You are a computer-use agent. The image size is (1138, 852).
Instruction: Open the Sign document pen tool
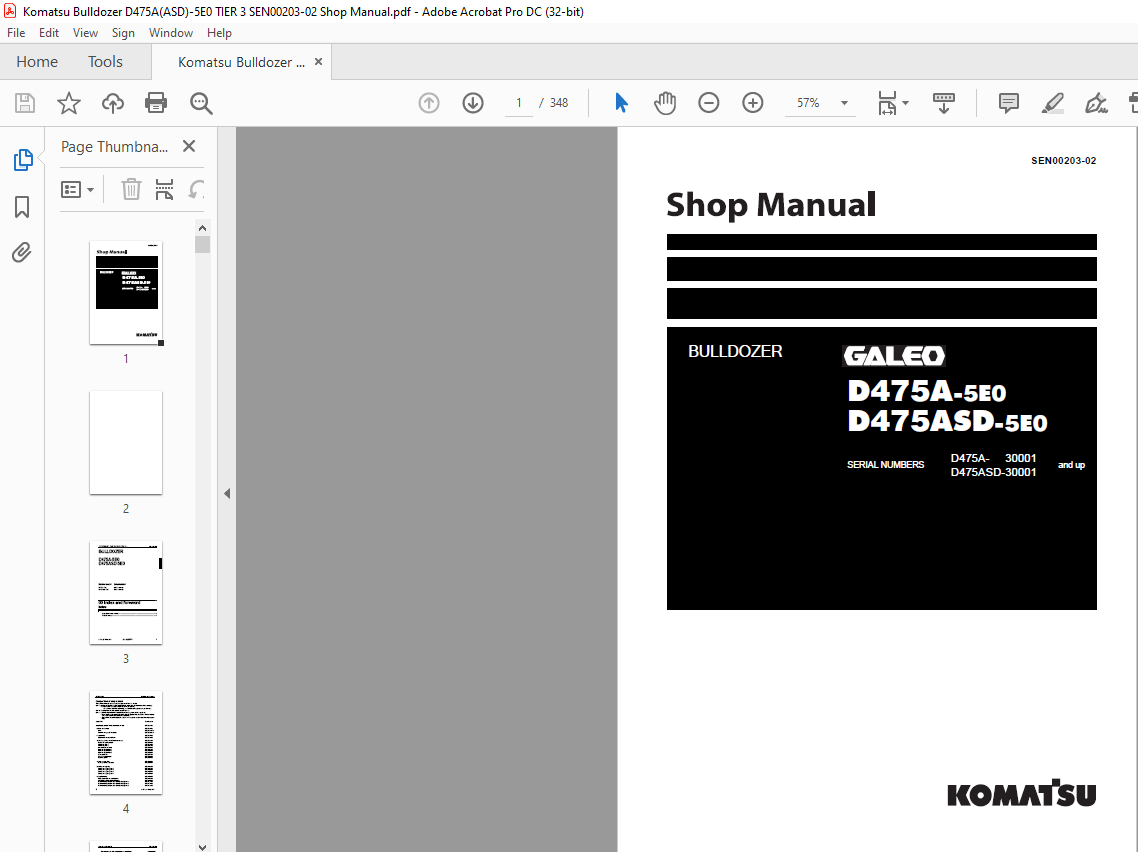pyautogui.click(x=1096, y=103)
